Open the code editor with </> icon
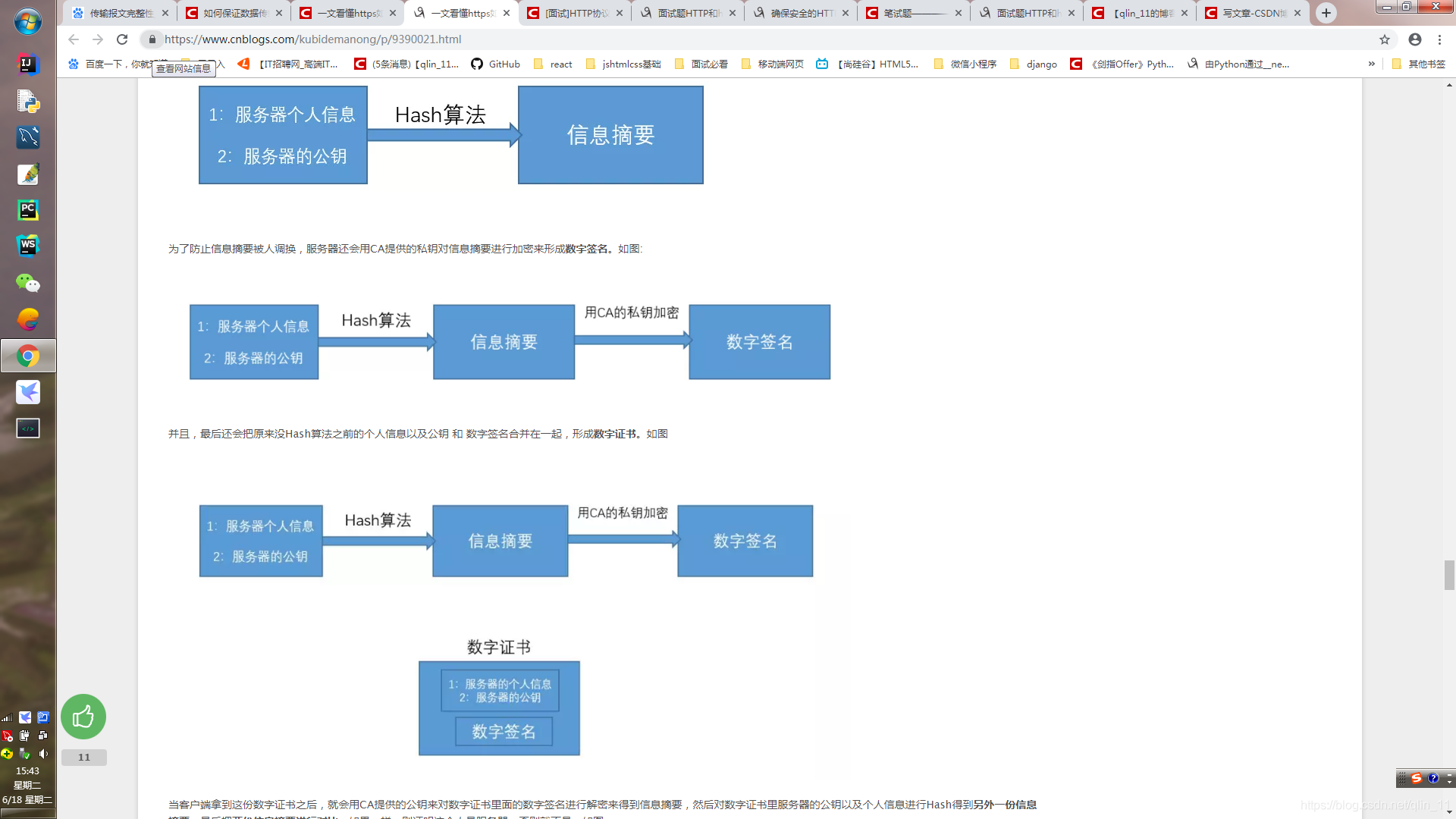This screenshot has width=1456, height=819. (28, 427)
